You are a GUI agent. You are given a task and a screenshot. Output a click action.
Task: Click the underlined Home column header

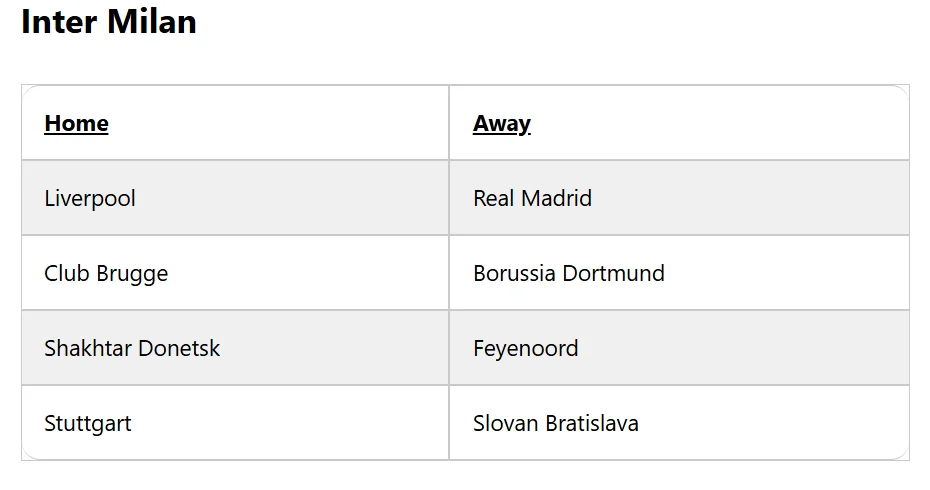[77, 123]
